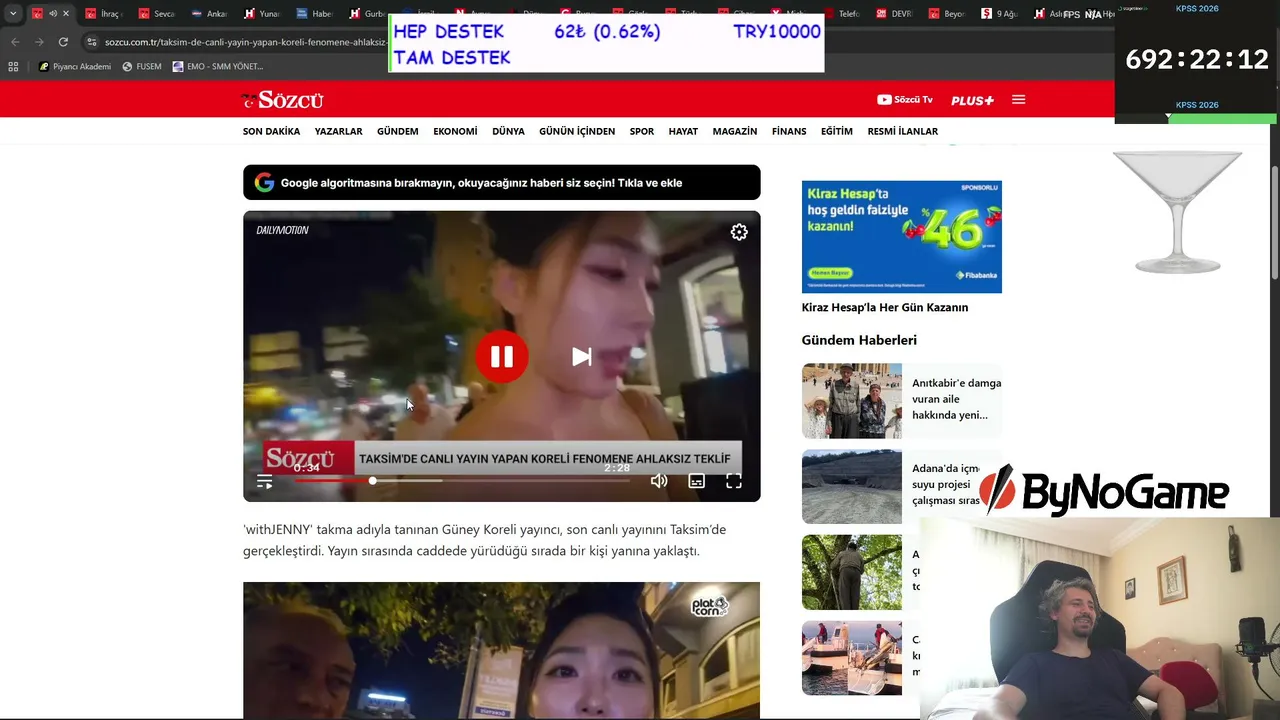
Task: Switch to the Ankar tab
Action: click(x=210, y=14)
